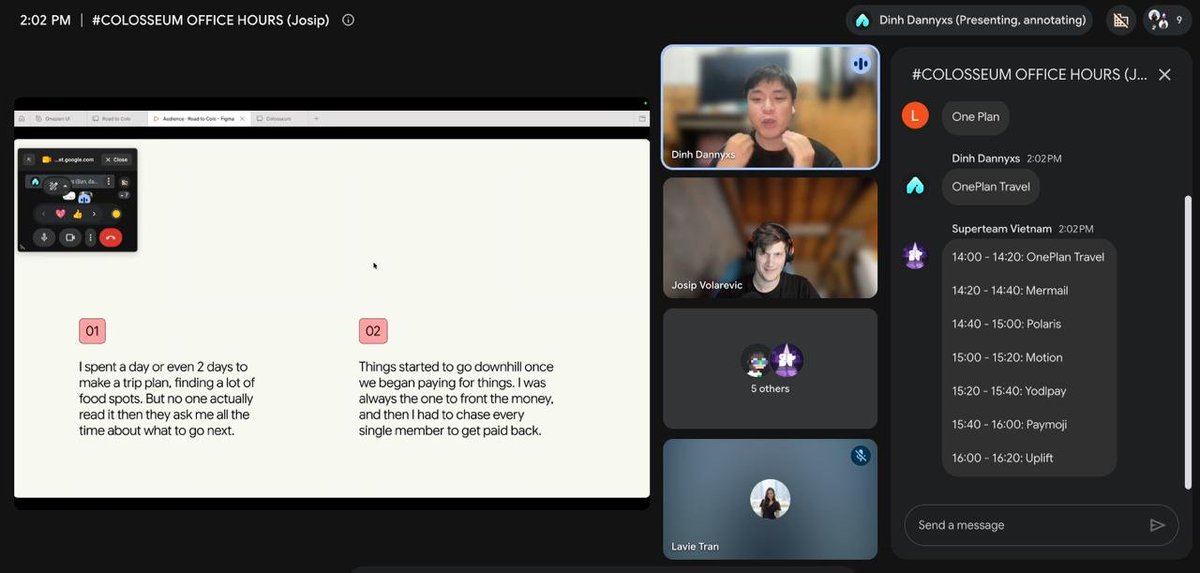Viewport: 1200px width, 573px height.
Task: Click the '01' label on the slide
Action: point(92,331)
